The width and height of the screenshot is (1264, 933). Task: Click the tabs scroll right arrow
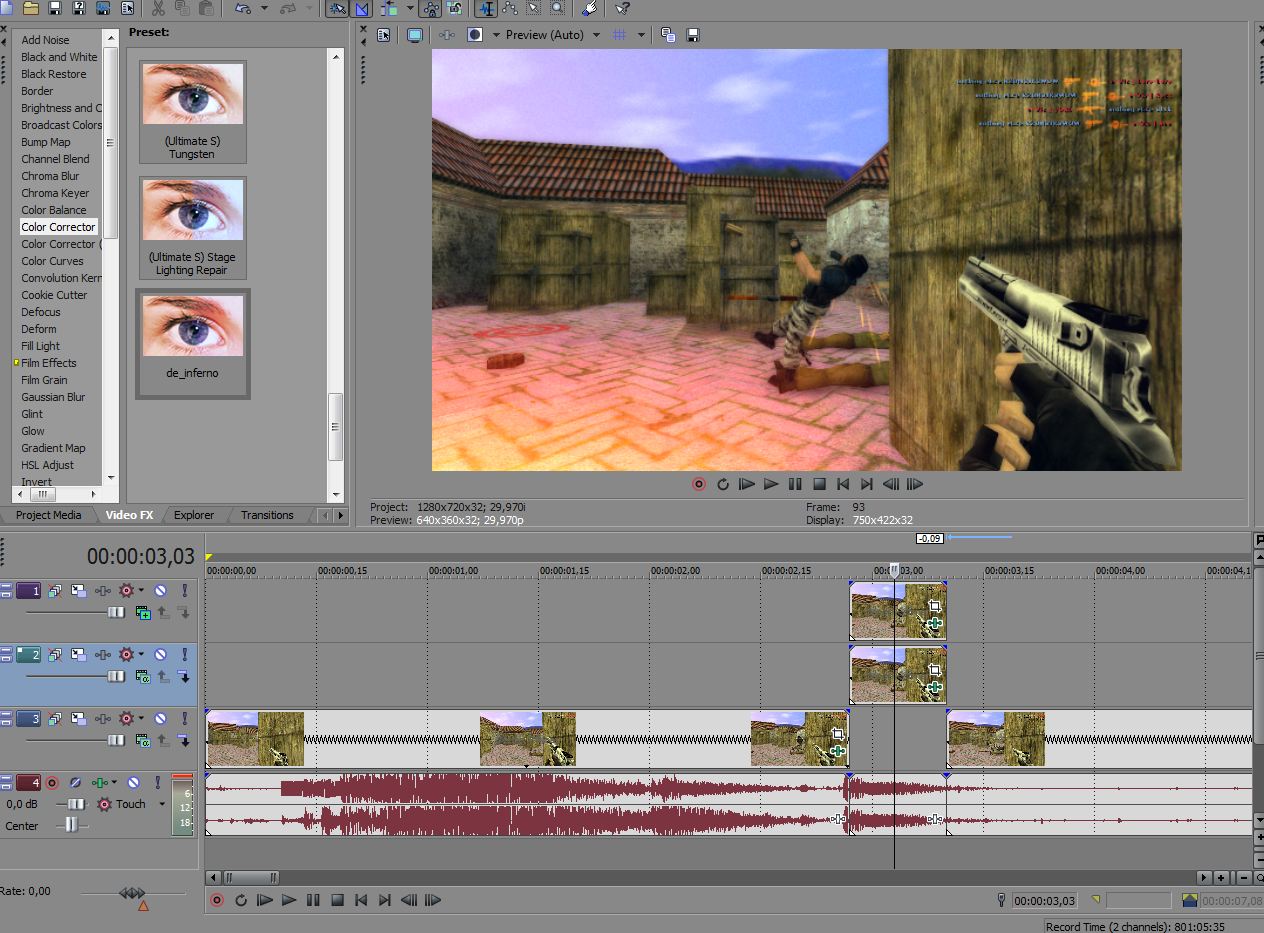tap(340, 515)
